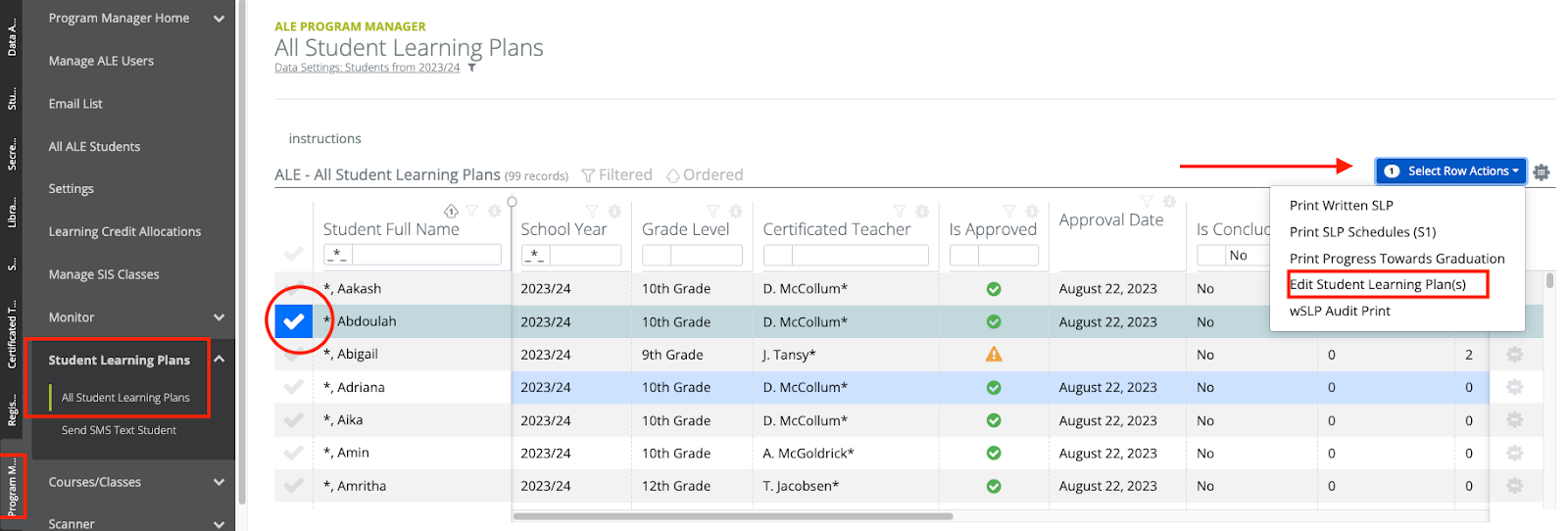Open the Select Row Actions dropdown
This screenshot has width=1568, height=531.
(1450, 171)
